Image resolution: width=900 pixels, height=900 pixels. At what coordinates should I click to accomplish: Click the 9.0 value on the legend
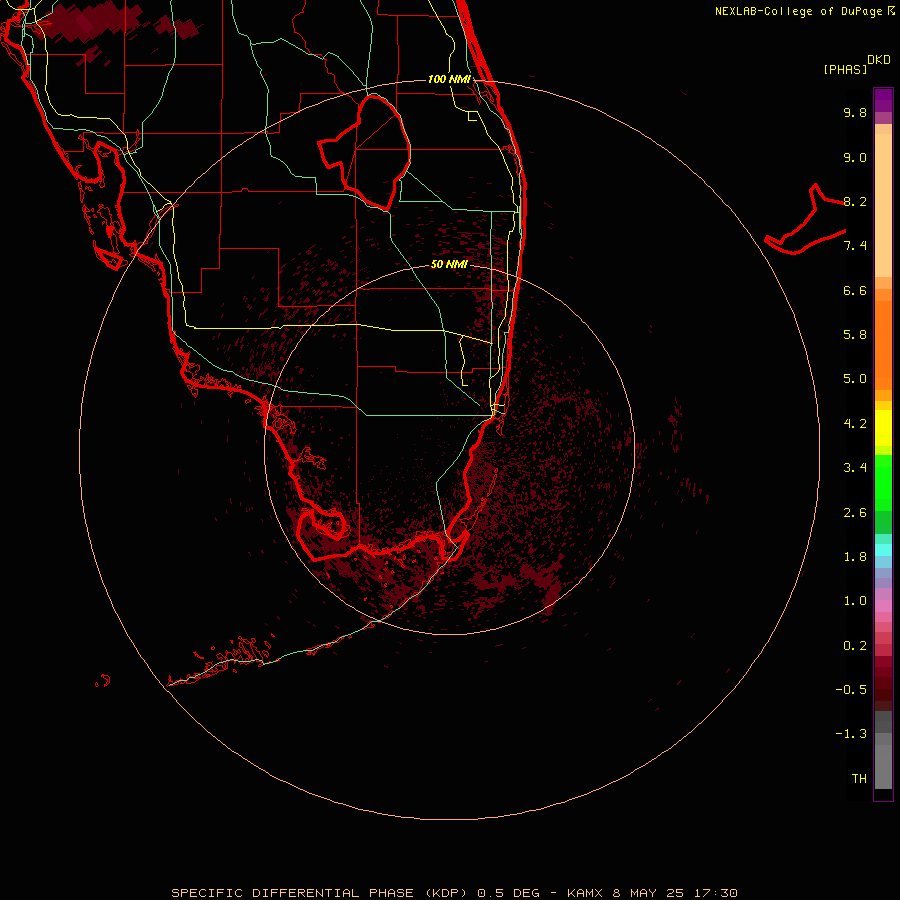click(855, 157)
